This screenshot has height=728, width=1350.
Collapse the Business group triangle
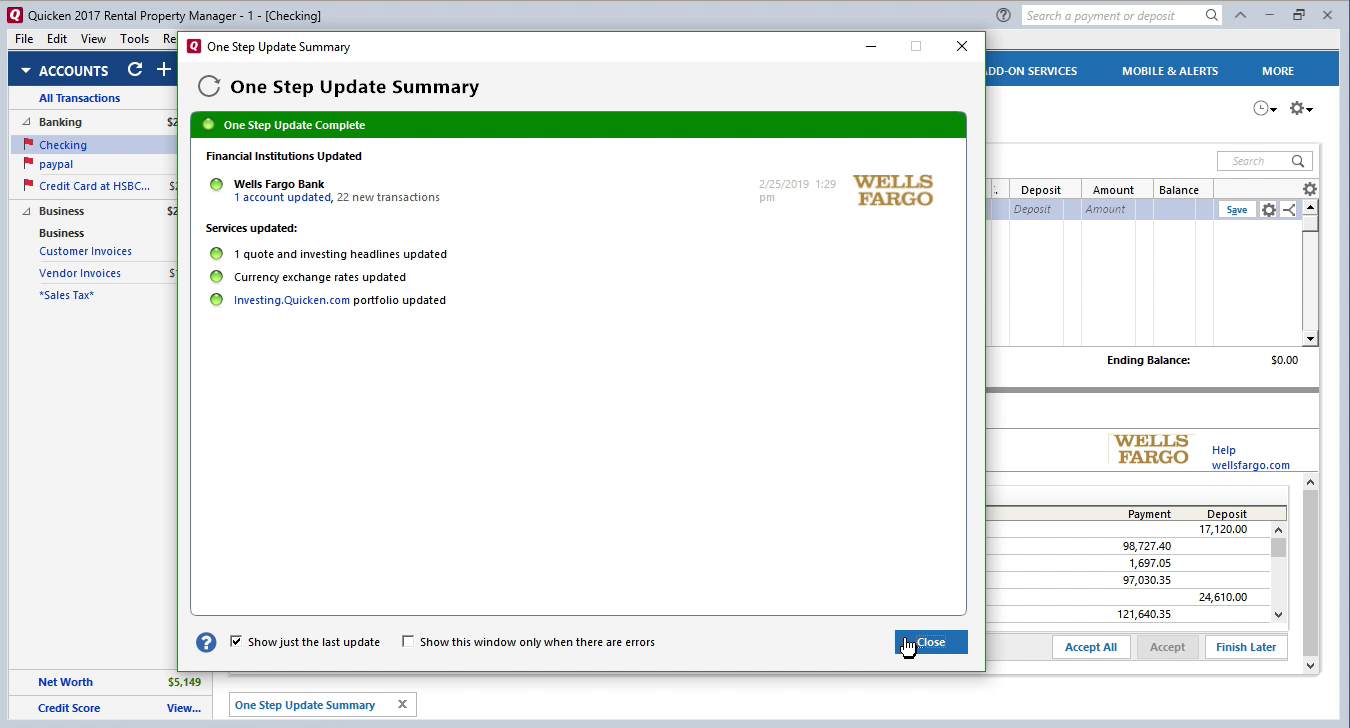click(26, 211)
